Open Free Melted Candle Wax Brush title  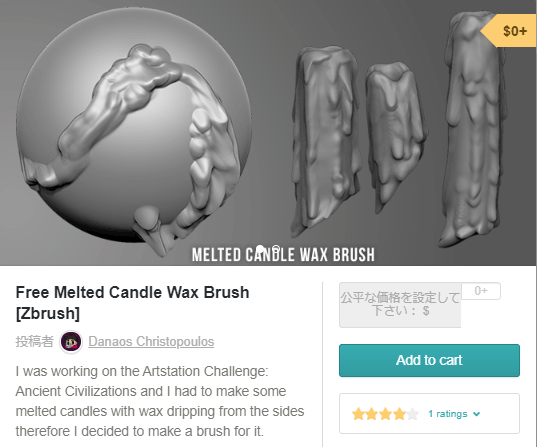pos(132,302)
